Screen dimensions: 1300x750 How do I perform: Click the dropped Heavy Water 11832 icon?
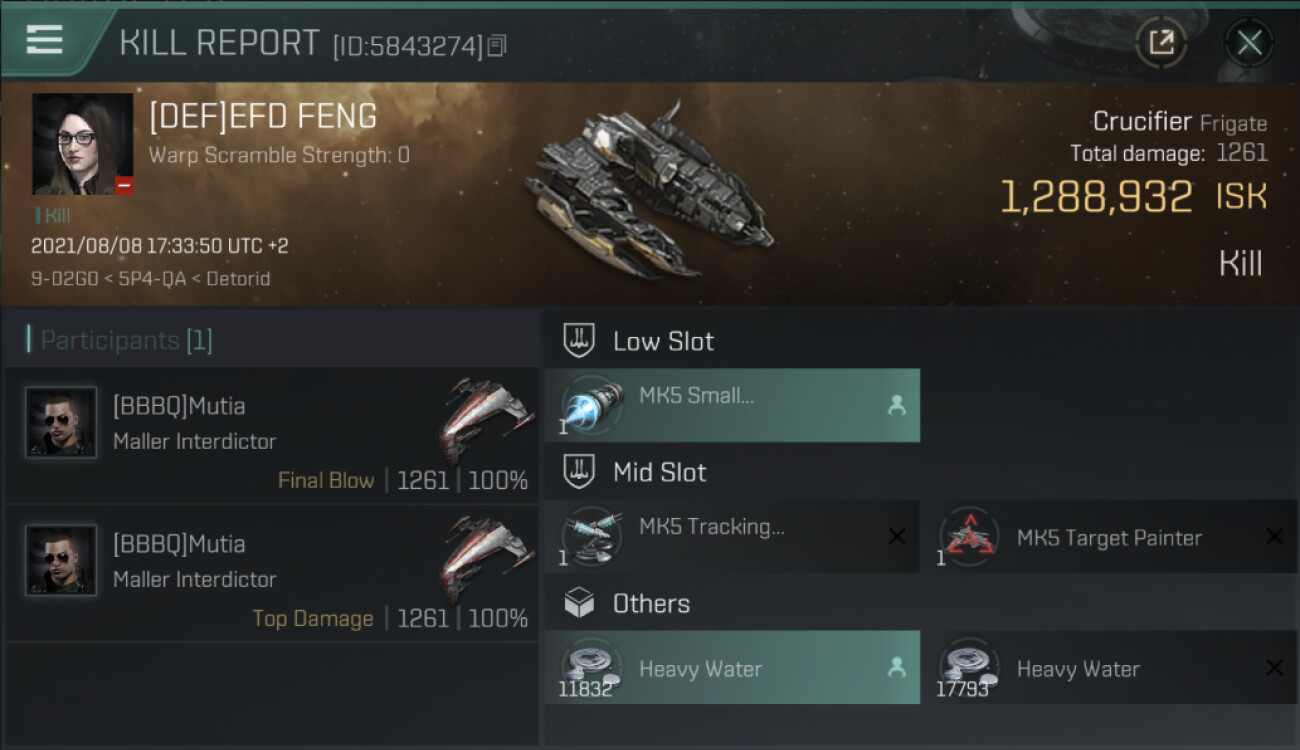tap(590, 667)
